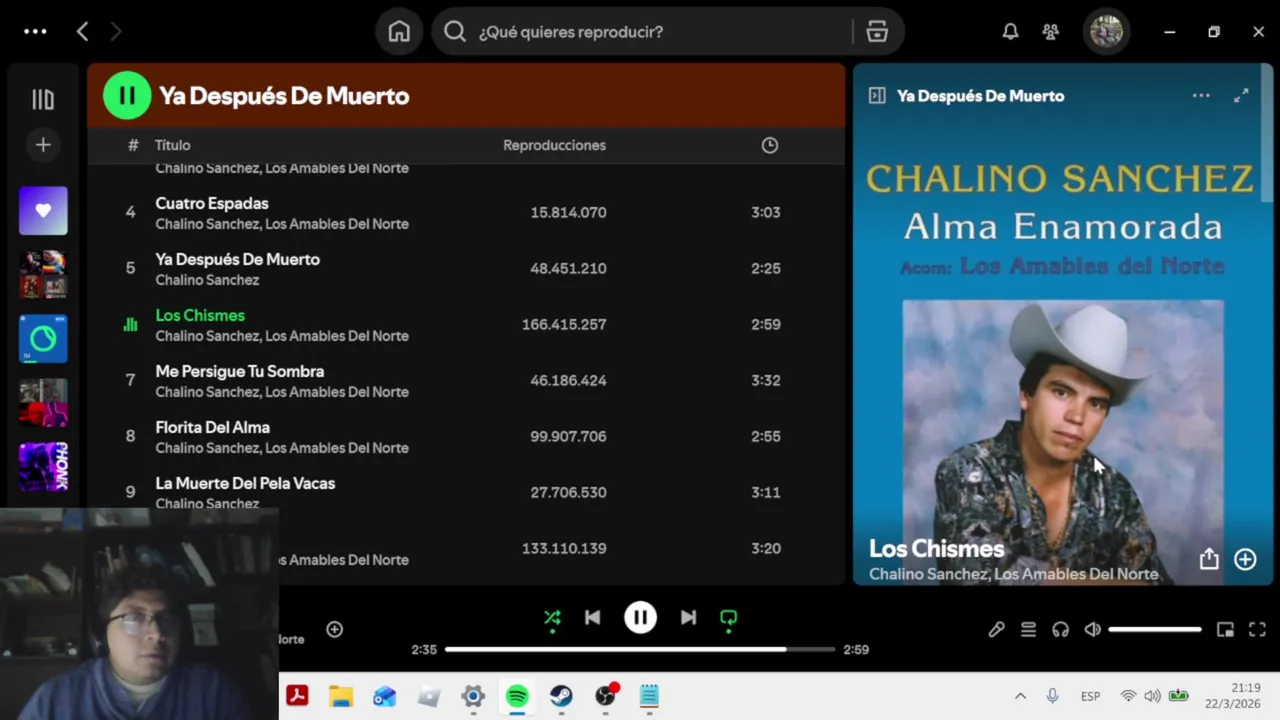Open the friends activity icon
Screen dimensions: 1280x720
click(x=1050, y=32)
